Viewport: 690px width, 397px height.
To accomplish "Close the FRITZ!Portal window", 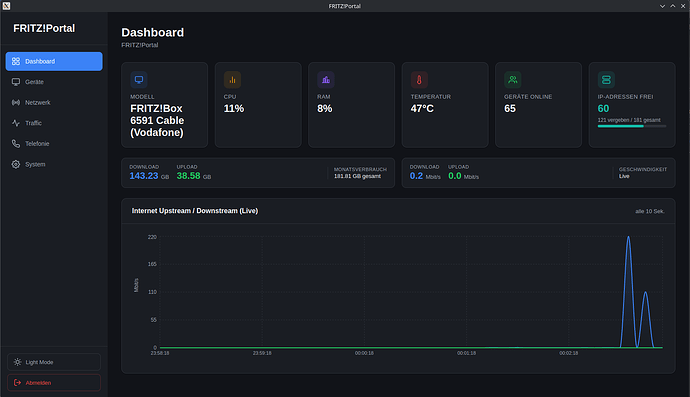I will 683,6.
